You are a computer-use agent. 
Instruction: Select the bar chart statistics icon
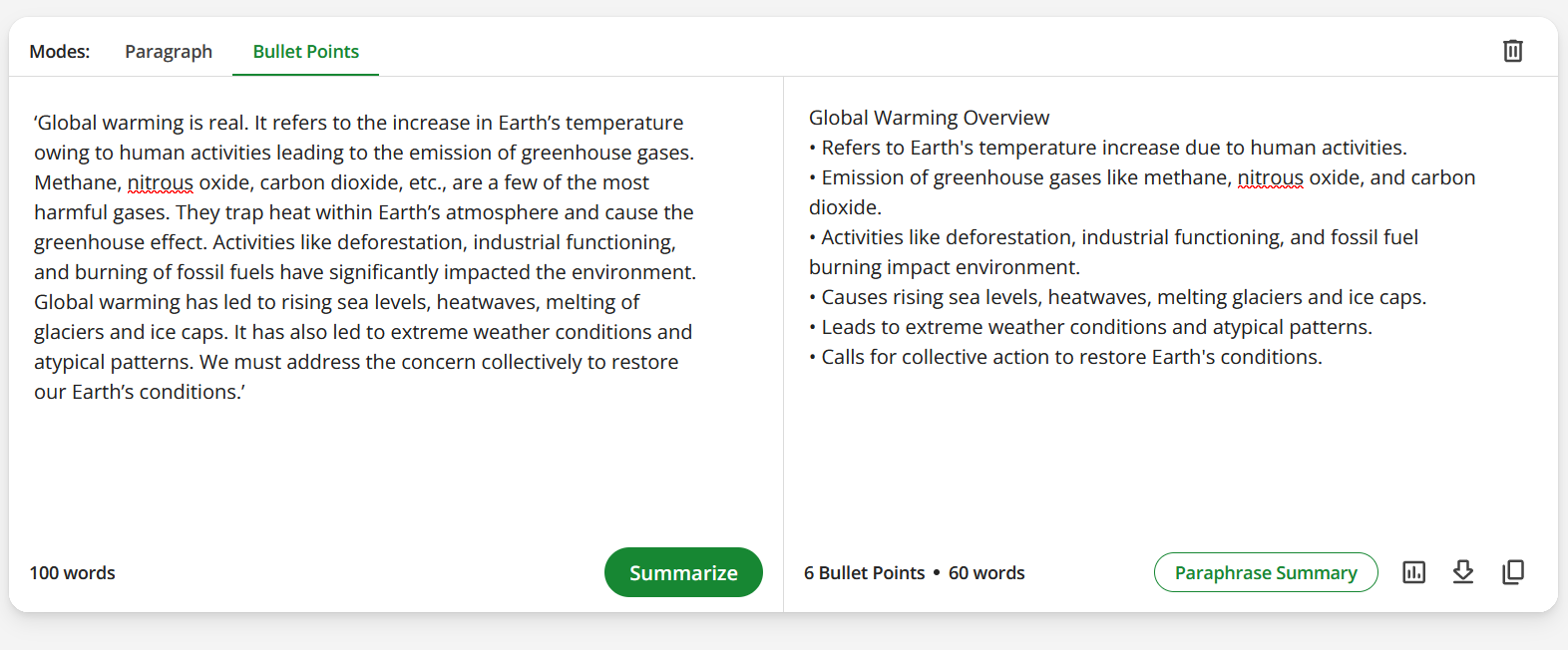[1413, 572]
